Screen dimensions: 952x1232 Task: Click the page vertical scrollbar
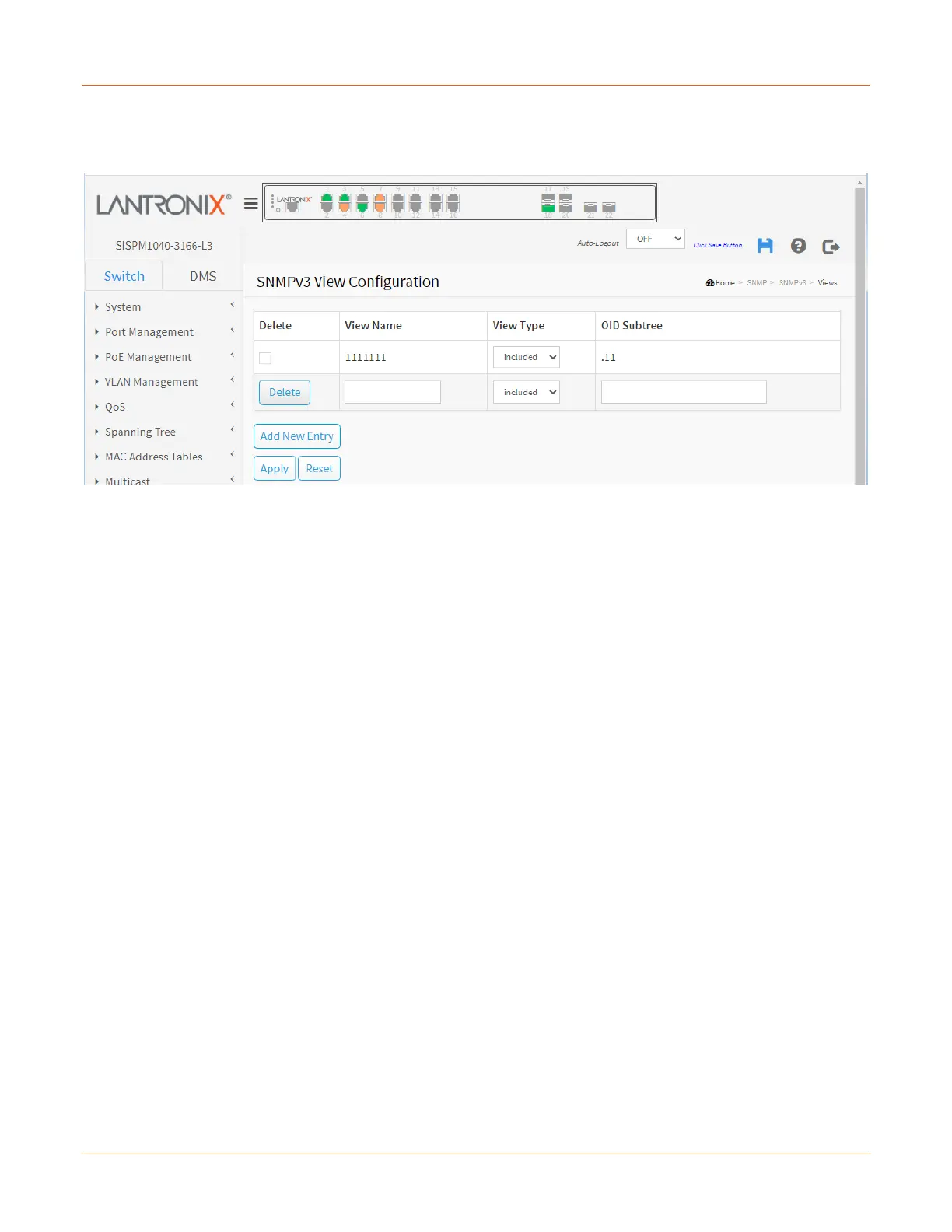coord(859,334)
